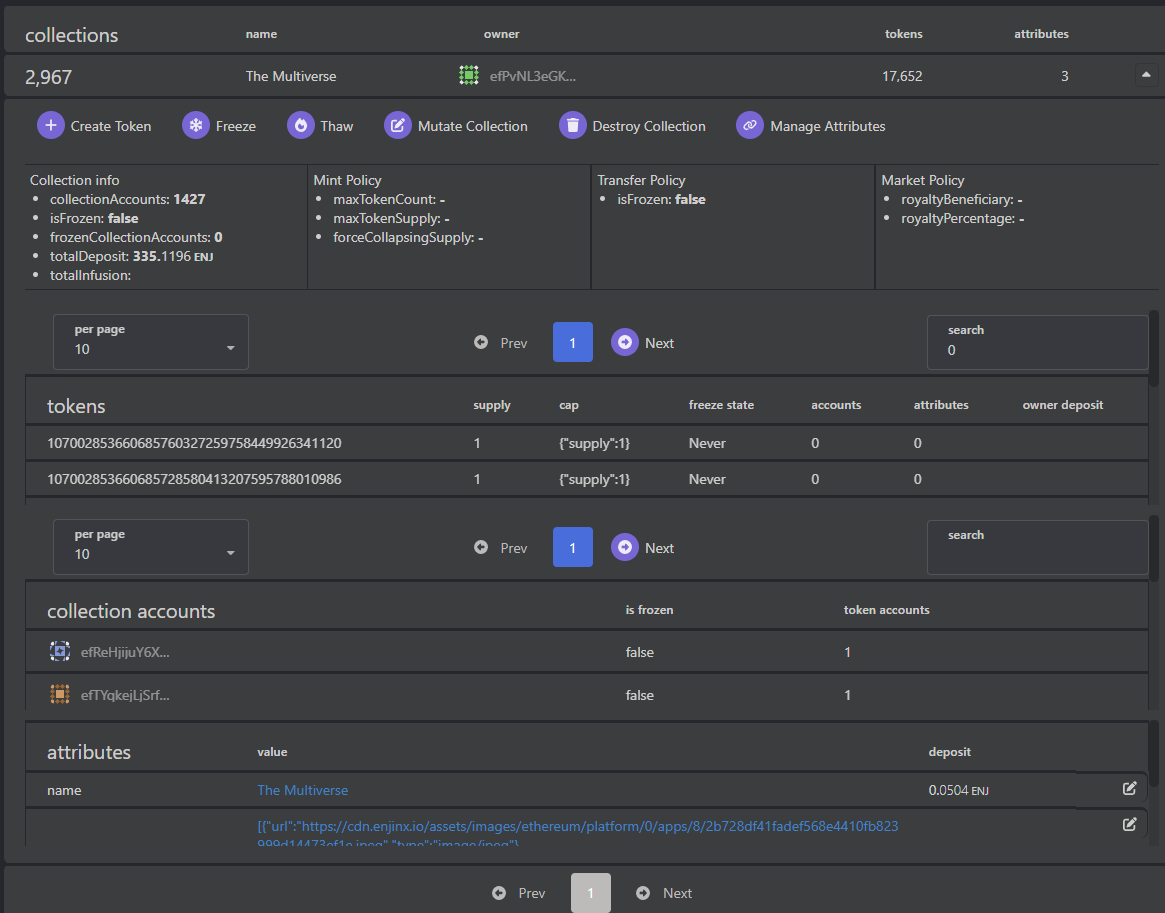Click the token accounts column header

(886, 610)
